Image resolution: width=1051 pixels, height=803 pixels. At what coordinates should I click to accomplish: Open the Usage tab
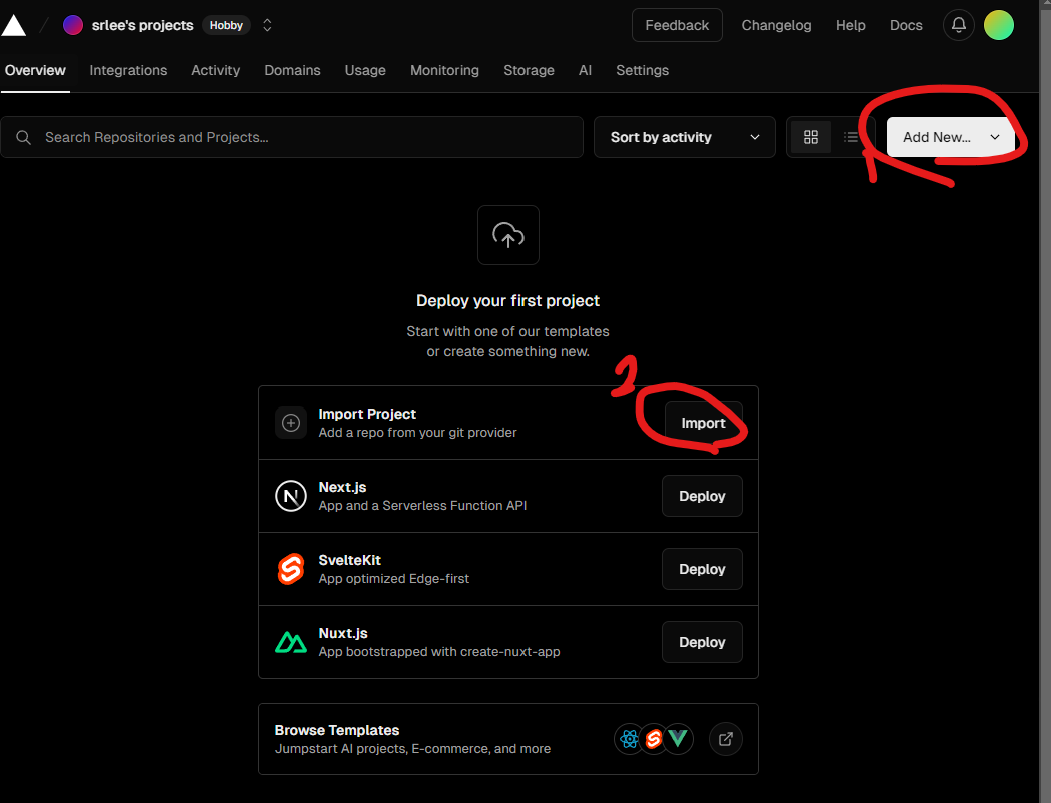coord(365,70)
